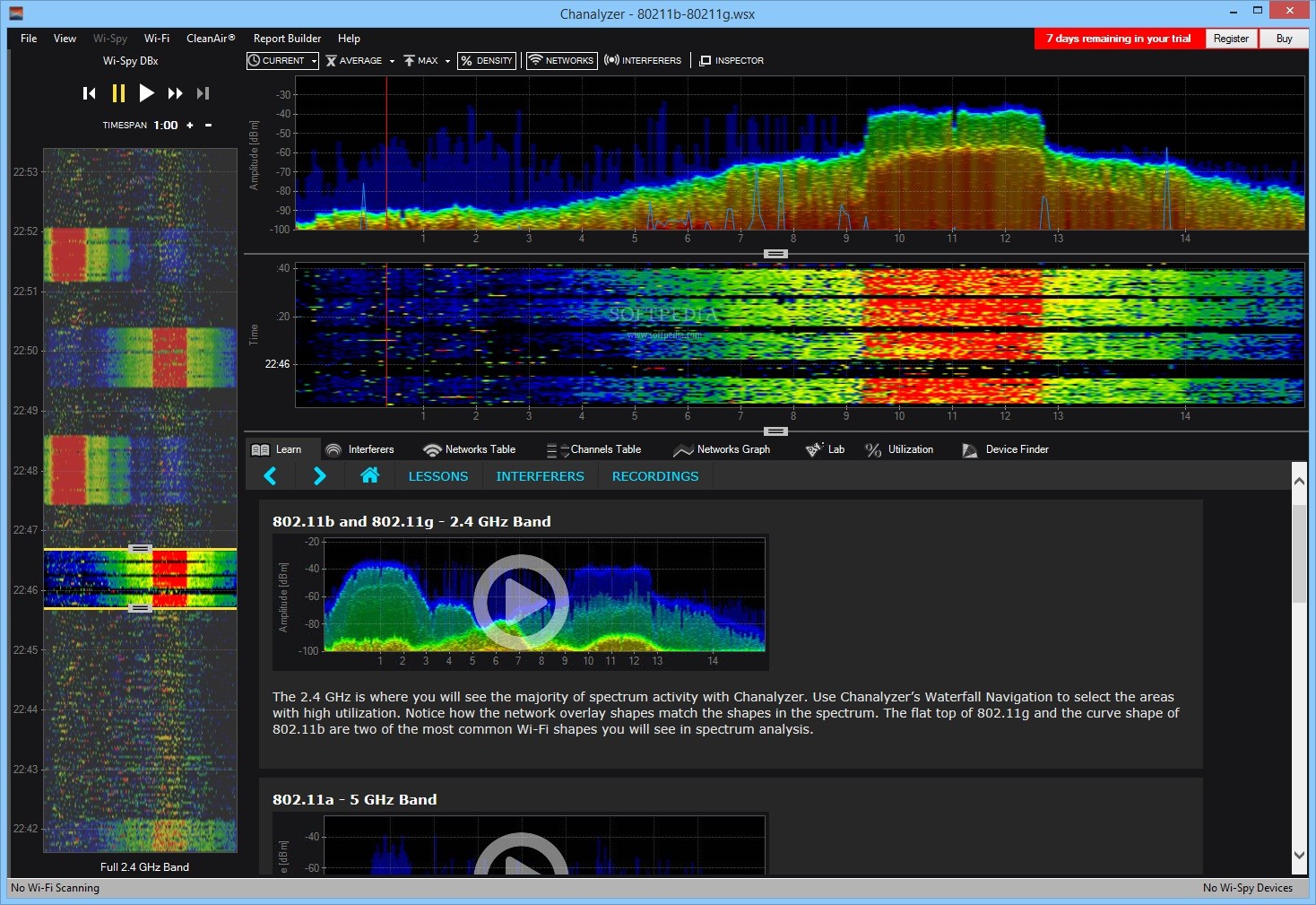Viewport: 1316px width, 905px height.
Task: Switch to the Interferers tab
Action: pos(359,449)
